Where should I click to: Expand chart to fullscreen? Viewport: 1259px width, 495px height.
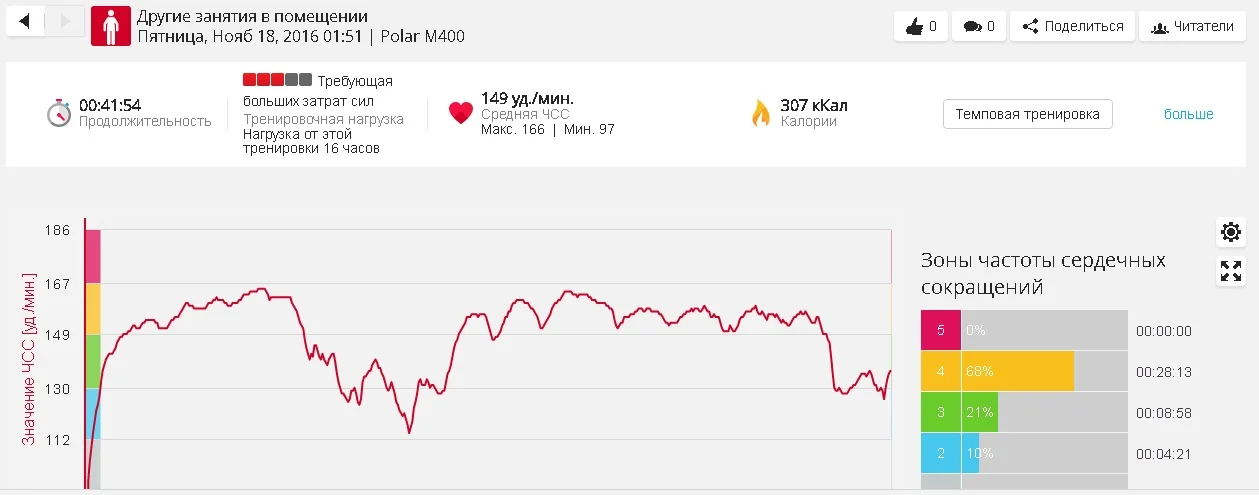pyautogui.click(x=1231, y=270)
